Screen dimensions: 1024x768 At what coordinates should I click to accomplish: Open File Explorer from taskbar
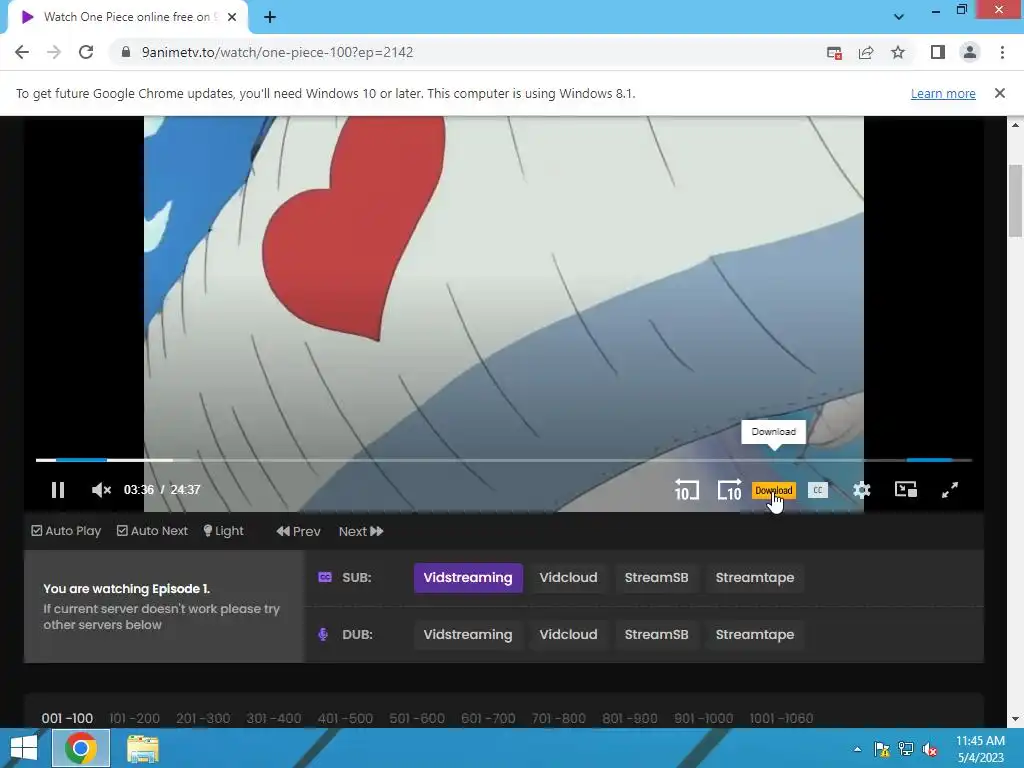[142, 749]
